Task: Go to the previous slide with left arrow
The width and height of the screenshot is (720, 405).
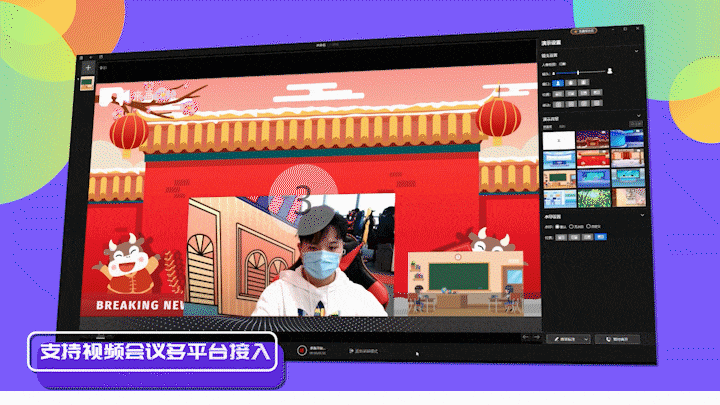Action: (x=525, y=337)
